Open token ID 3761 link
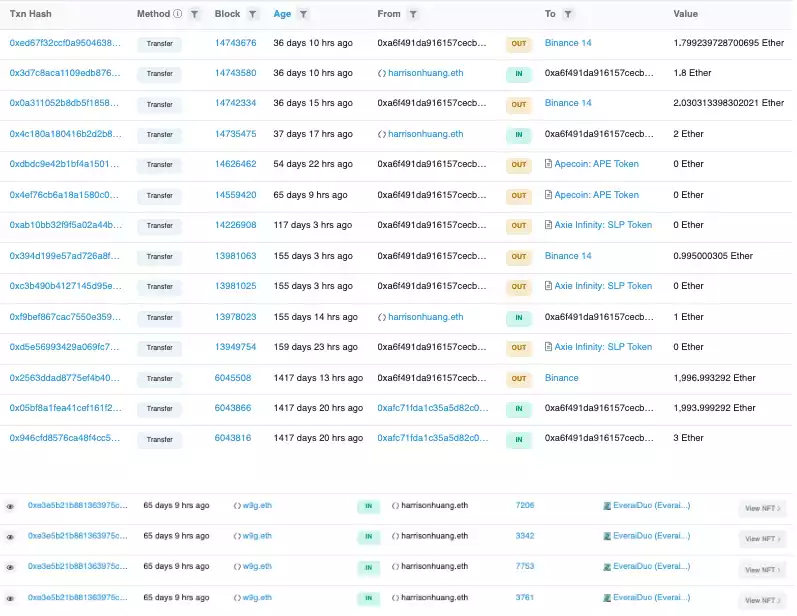The width and height of the screenshot is (797, 616). click(x=525, y=597)
